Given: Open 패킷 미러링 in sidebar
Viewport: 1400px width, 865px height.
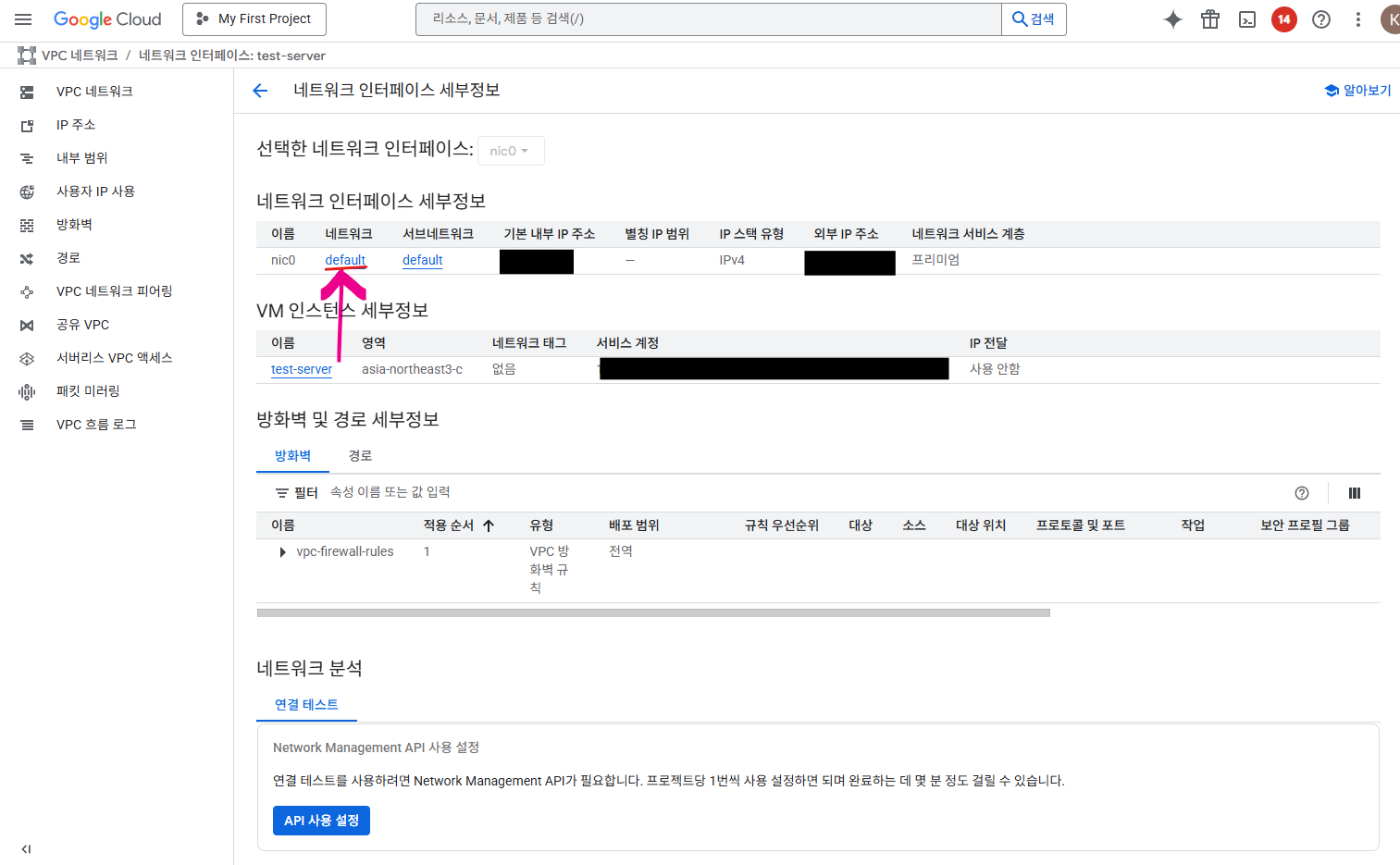Looking at the screenshot, I should (88, 391).
